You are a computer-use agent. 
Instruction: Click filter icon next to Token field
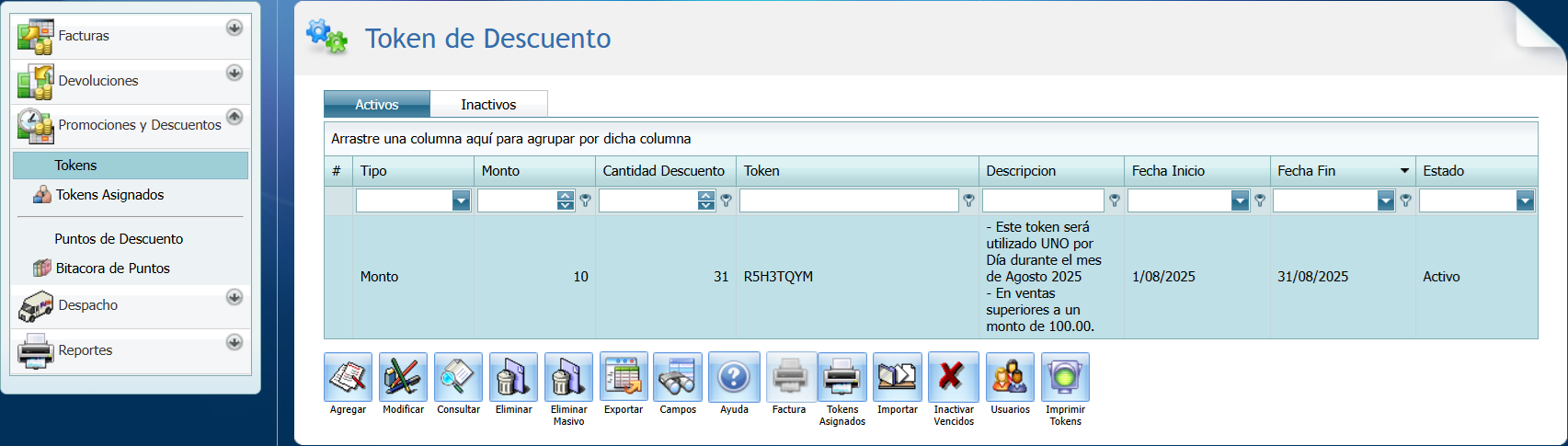968,200
